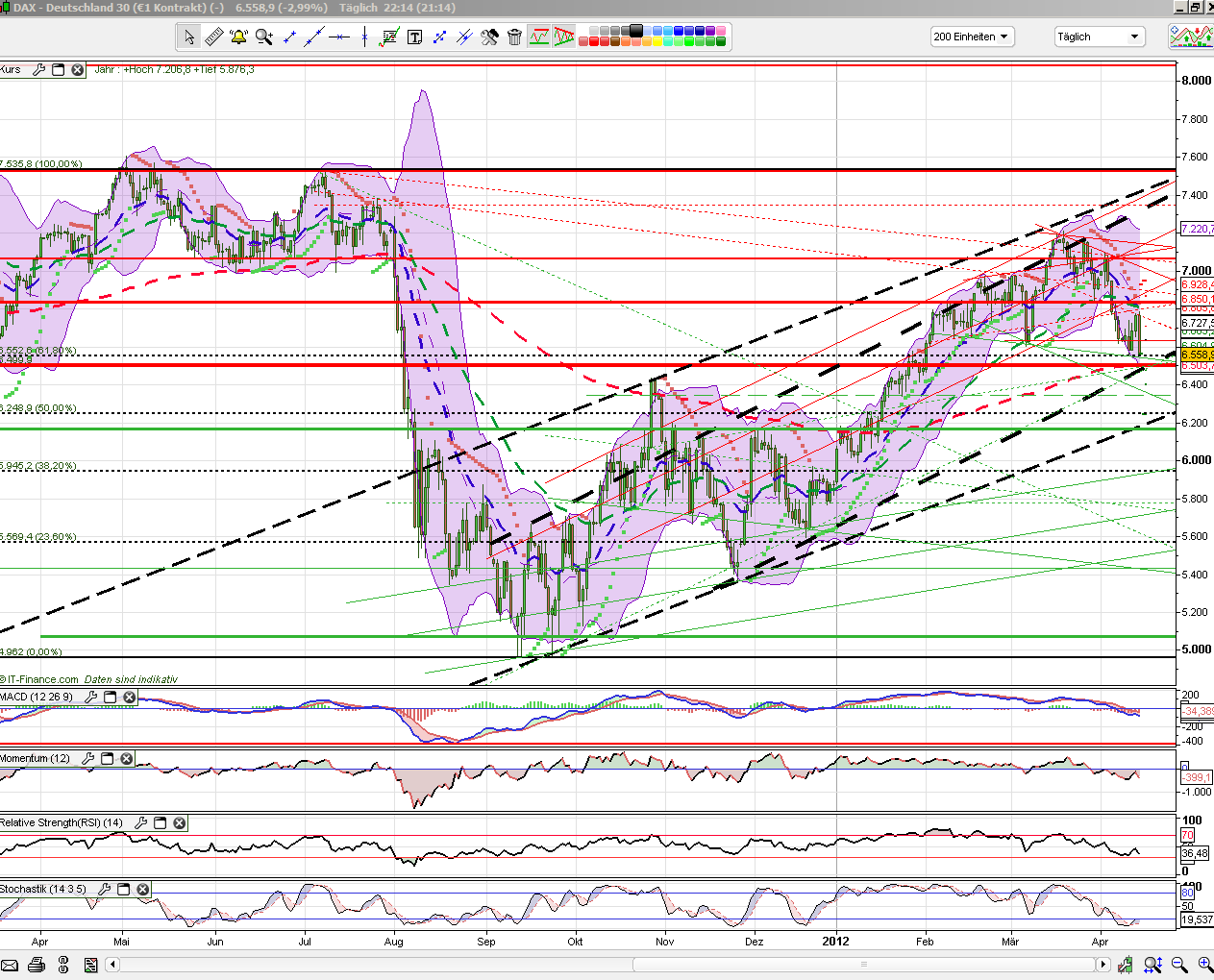
Task: Open MACD indicator wrench settings
Action: click(x=91, y=697)
